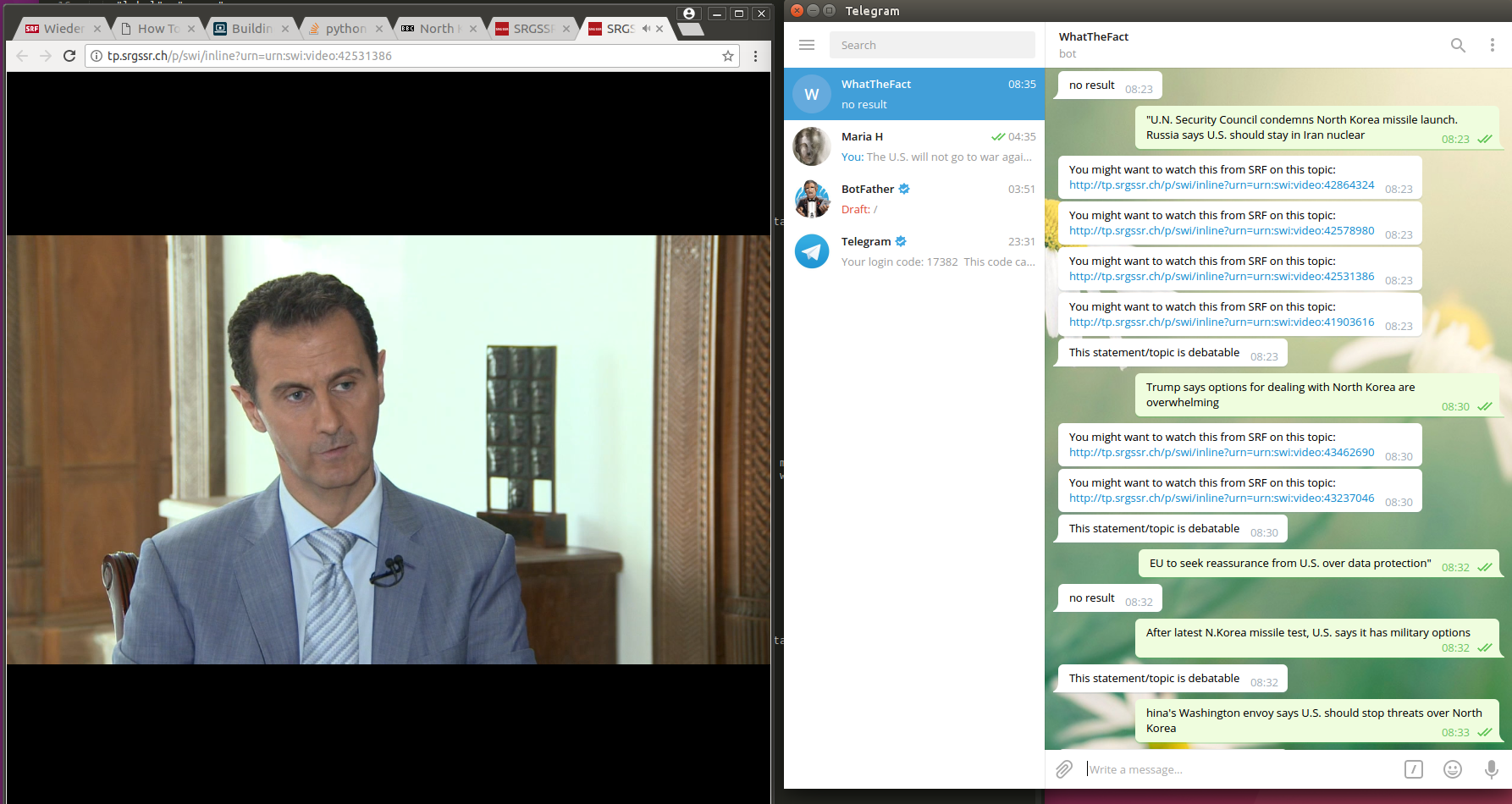The height and width of the screenshot is (804, 1512).
Task: Open the emoji picker in Telegram
Action: [1453, 769]
